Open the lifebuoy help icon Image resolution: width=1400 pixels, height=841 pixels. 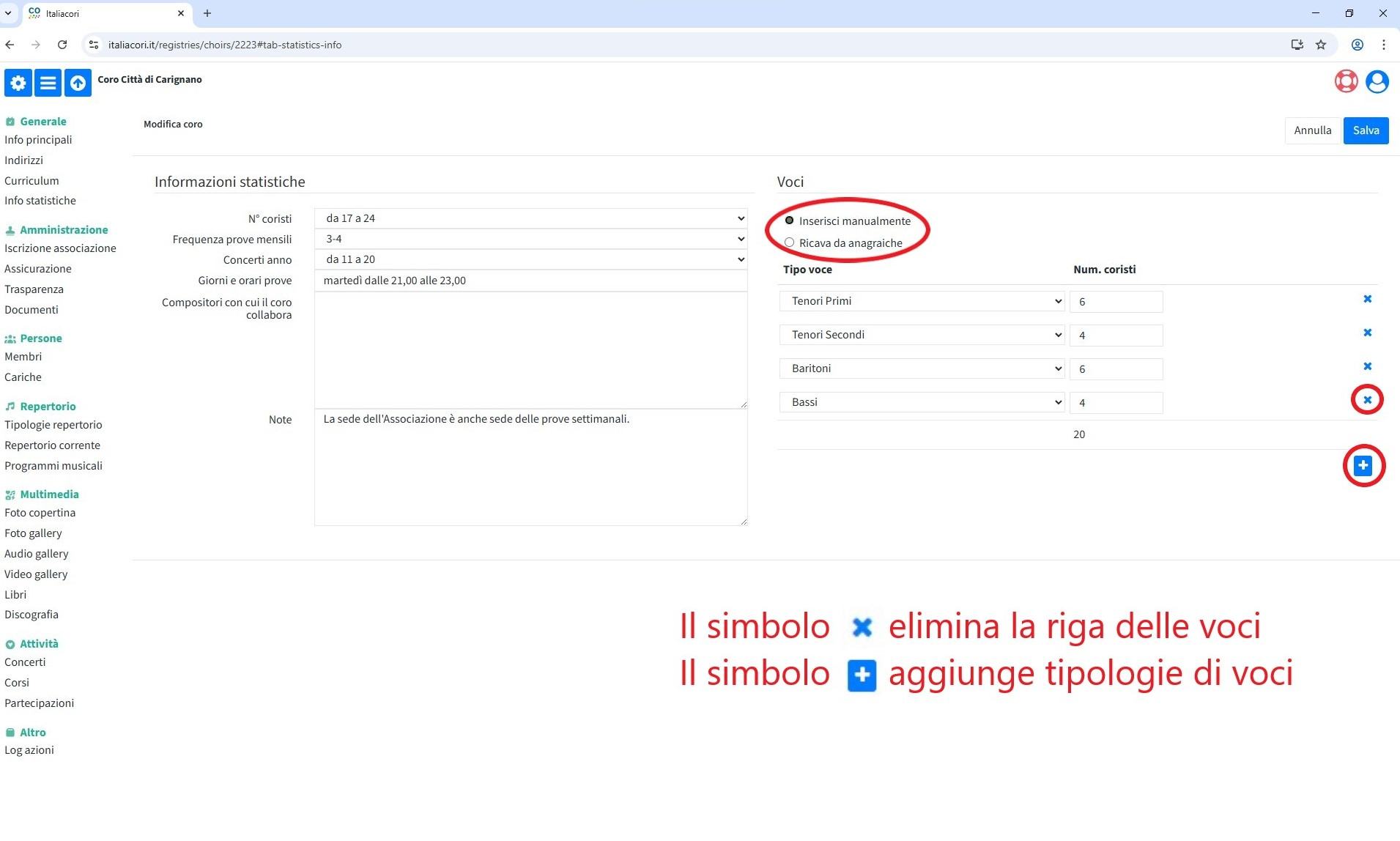(1346, 81)
